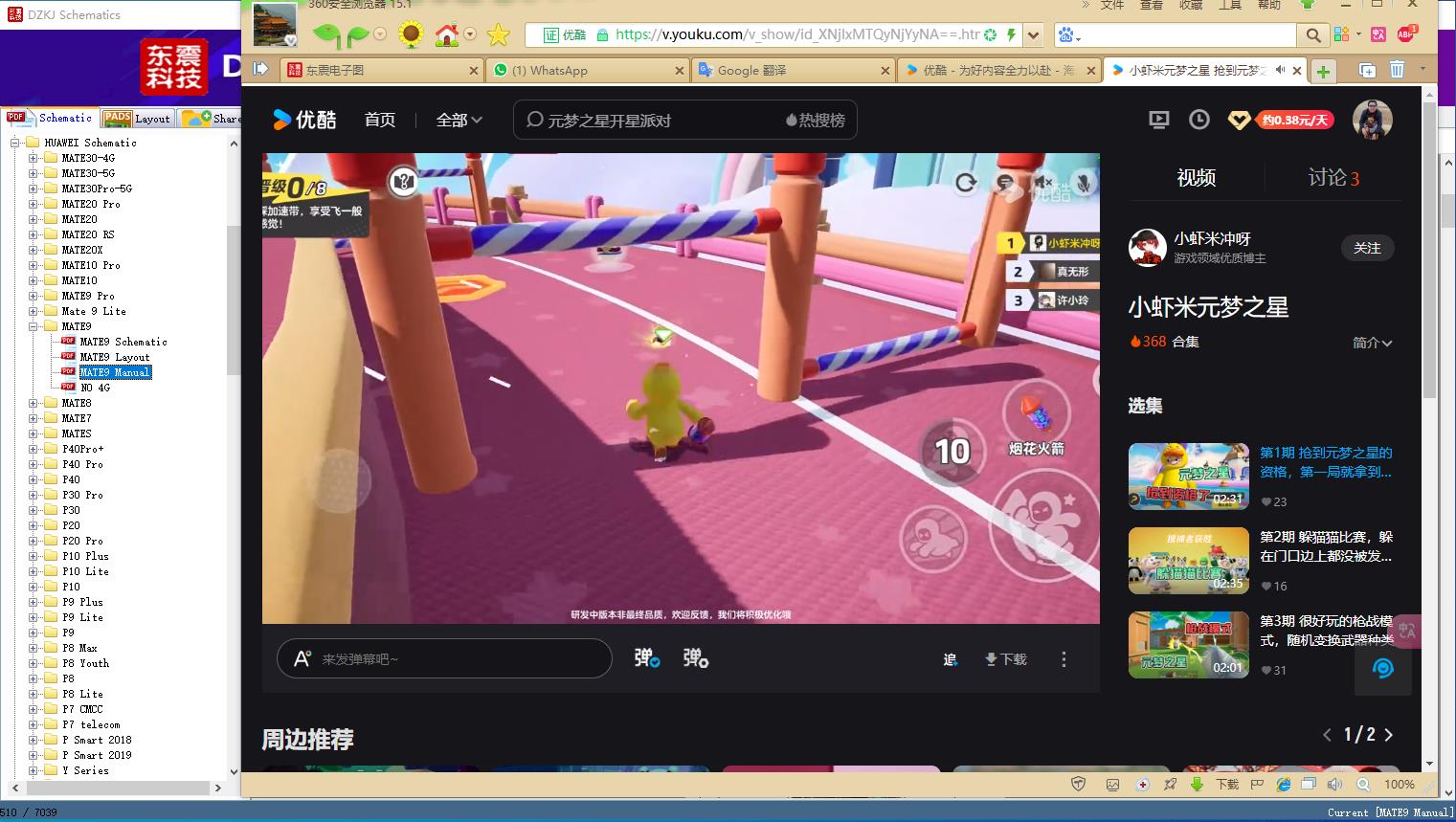Viewport: 1456px width, 822px height.
Task: Click the closed-tabs trash bin icon
Action: pos(1397,70)
